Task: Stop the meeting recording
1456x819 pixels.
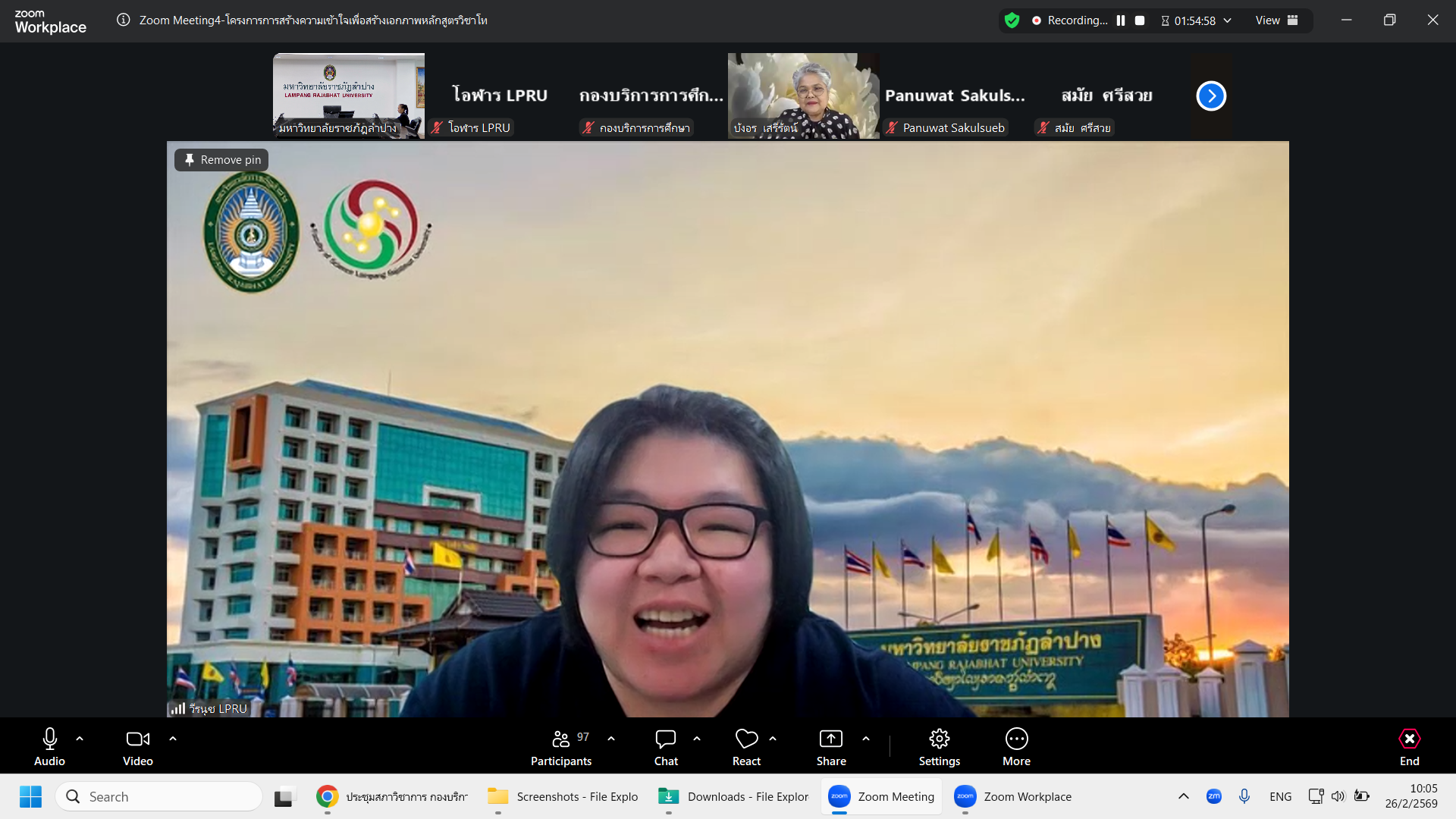Action: point(1140,20)
